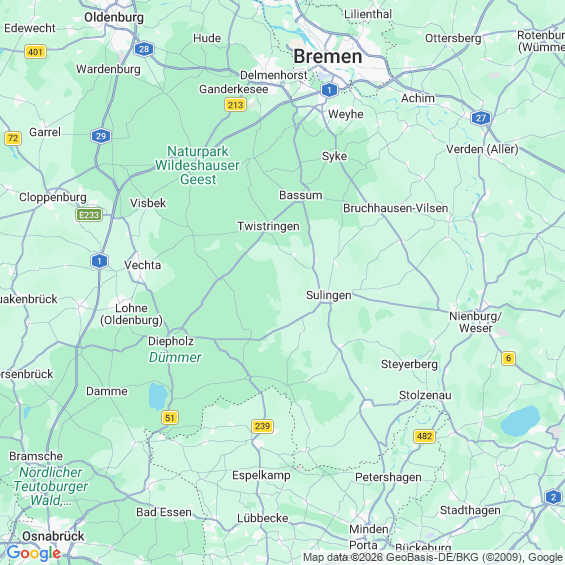Screen dimensions: 565x565
Task: Select the Nienburg/Weser label
Action: (x=475, y=322)
